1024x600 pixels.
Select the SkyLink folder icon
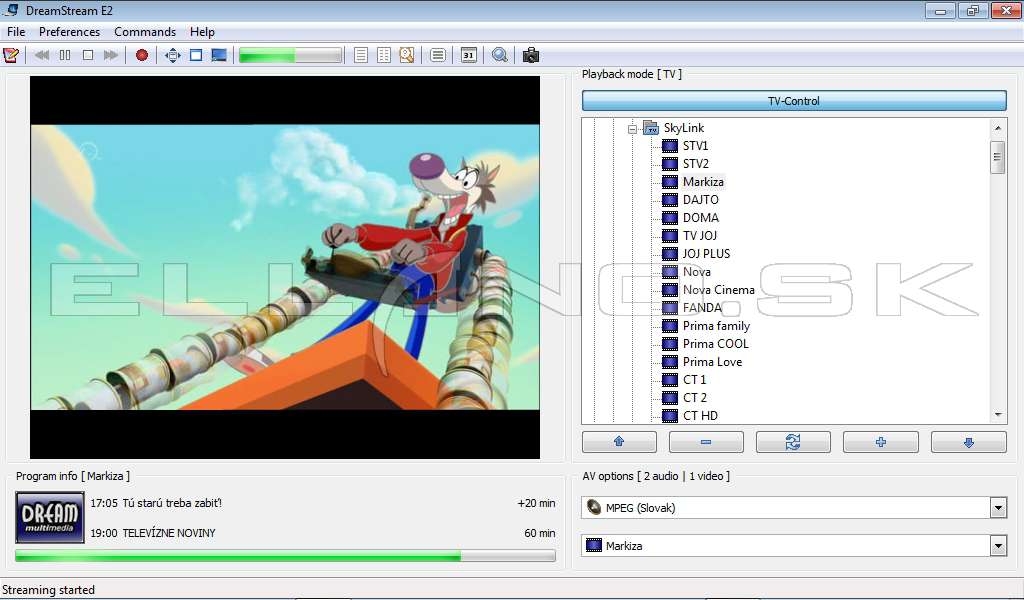tap(651, 128)
